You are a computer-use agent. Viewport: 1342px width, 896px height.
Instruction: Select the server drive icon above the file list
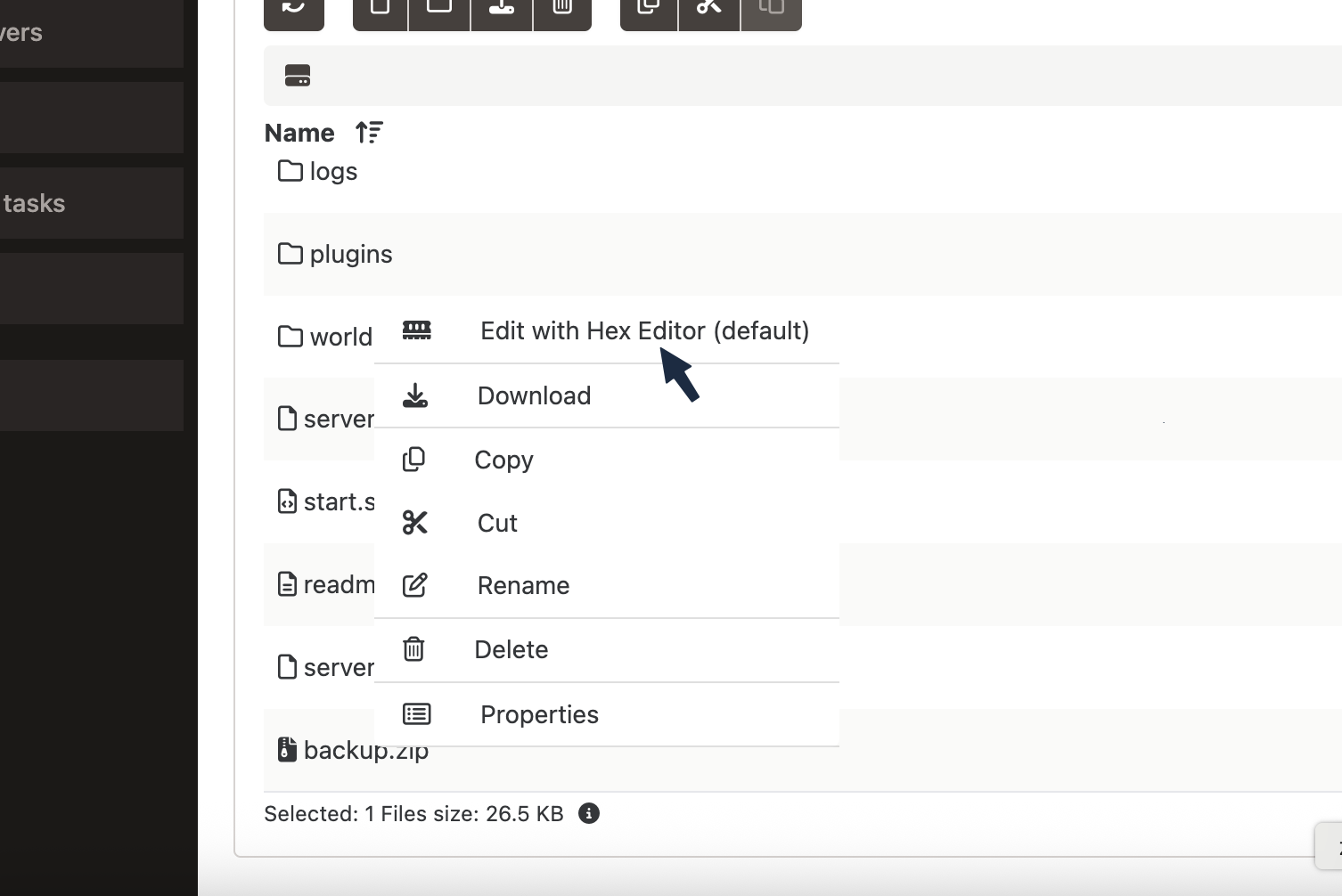tap(299, 75)
